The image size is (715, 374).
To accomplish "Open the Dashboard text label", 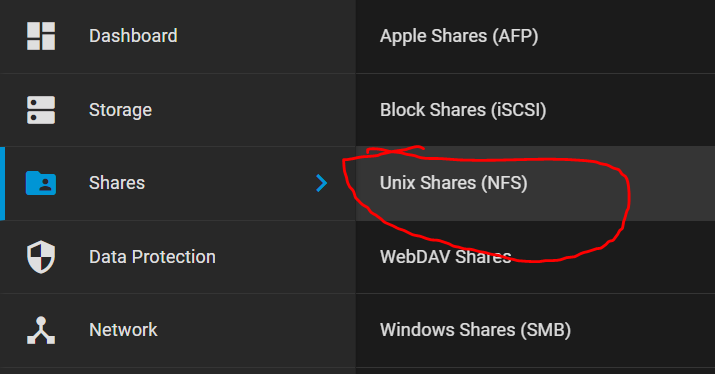I will click(133, 36).
